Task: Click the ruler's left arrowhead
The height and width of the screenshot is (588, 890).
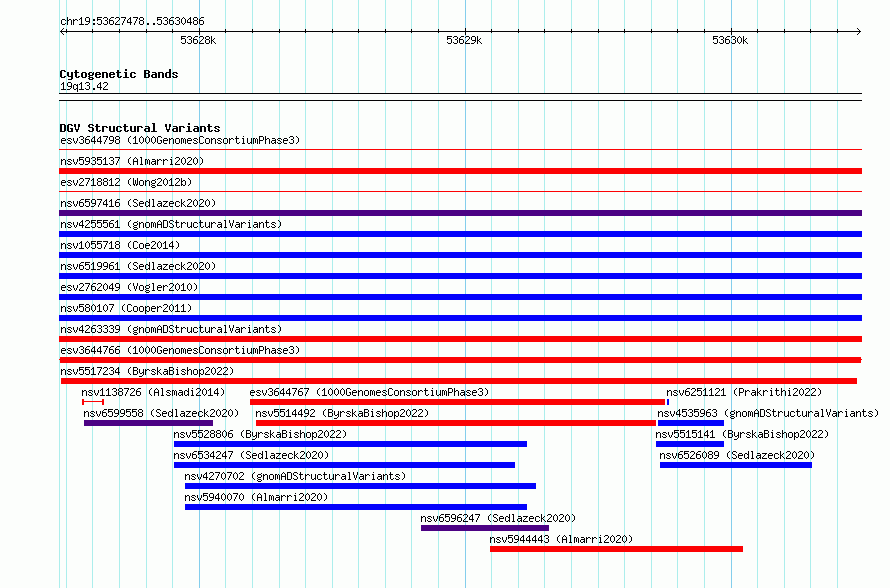Action: coord(62,31)
